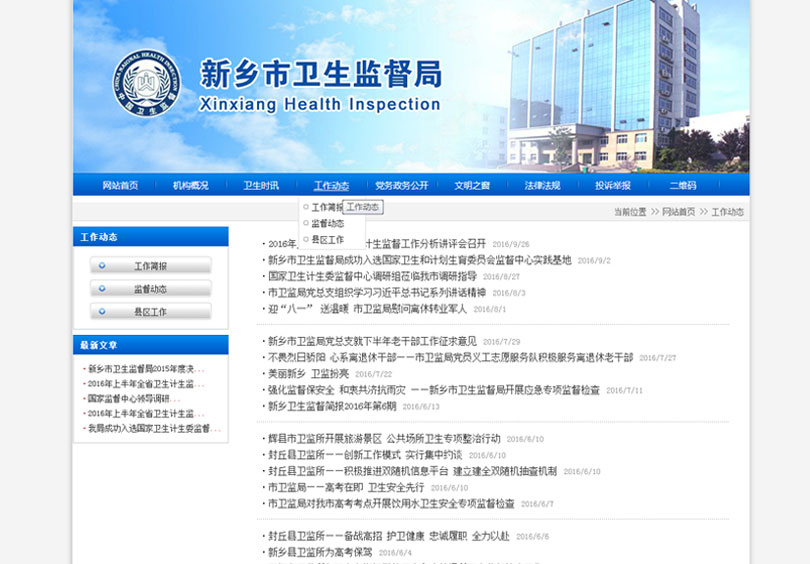Click the 网站首页 breadcrumb link

coord(678,212)
